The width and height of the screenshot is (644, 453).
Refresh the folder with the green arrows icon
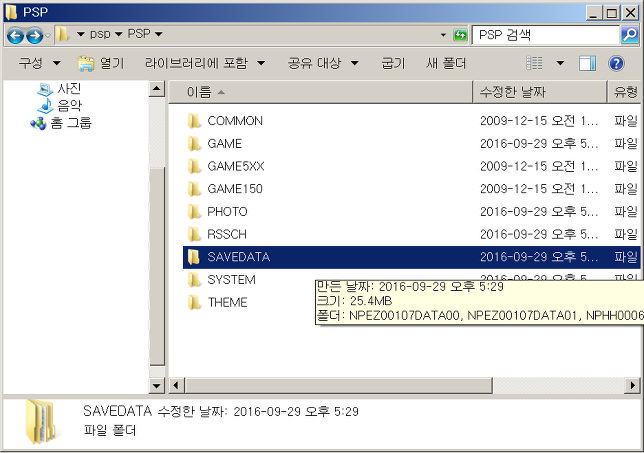460,35
